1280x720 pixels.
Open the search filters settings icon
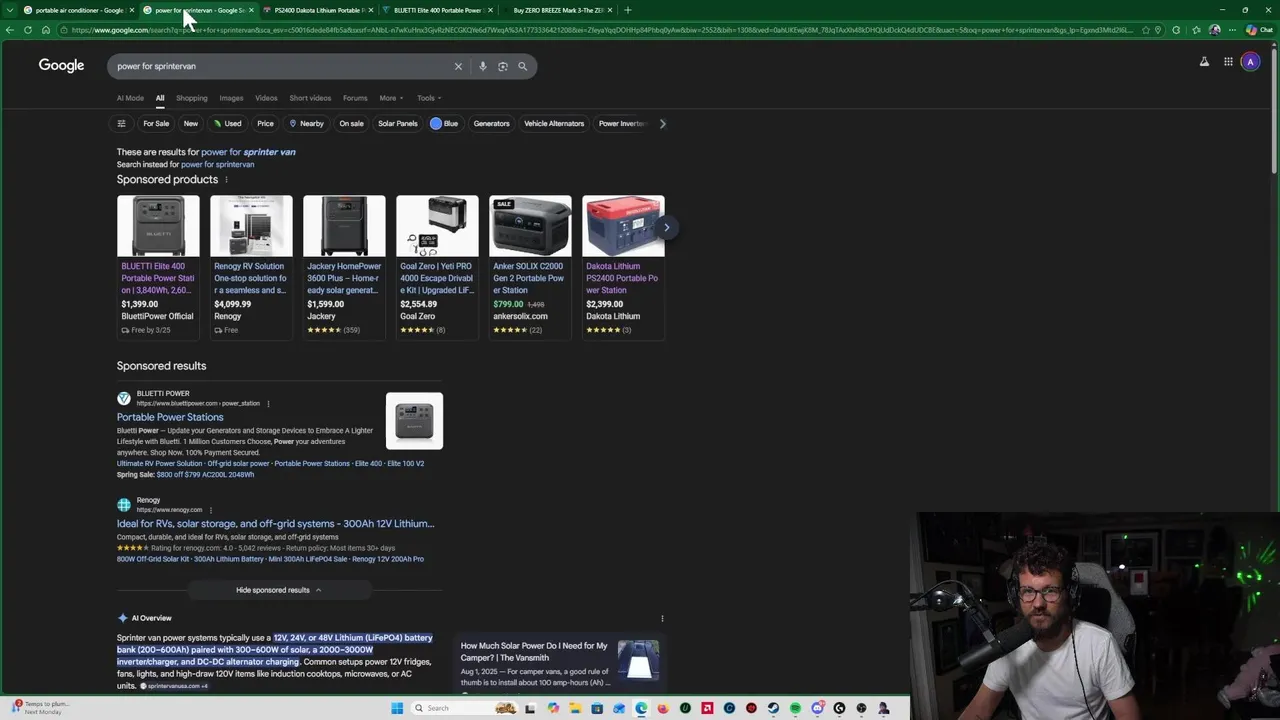click(121, 124)
